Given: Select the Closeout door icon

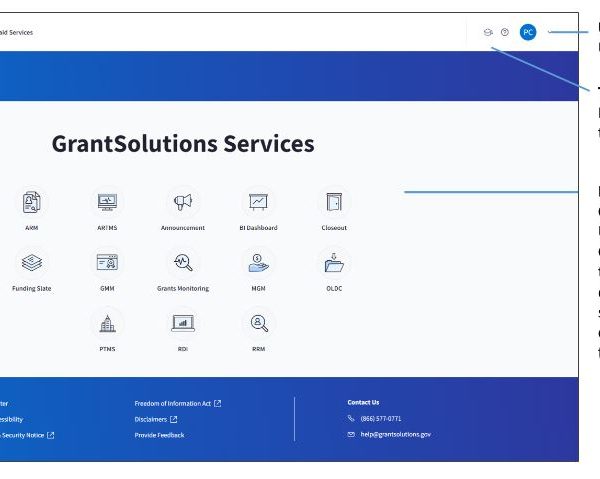Looking at the screenshot, I should coord(334,203).
